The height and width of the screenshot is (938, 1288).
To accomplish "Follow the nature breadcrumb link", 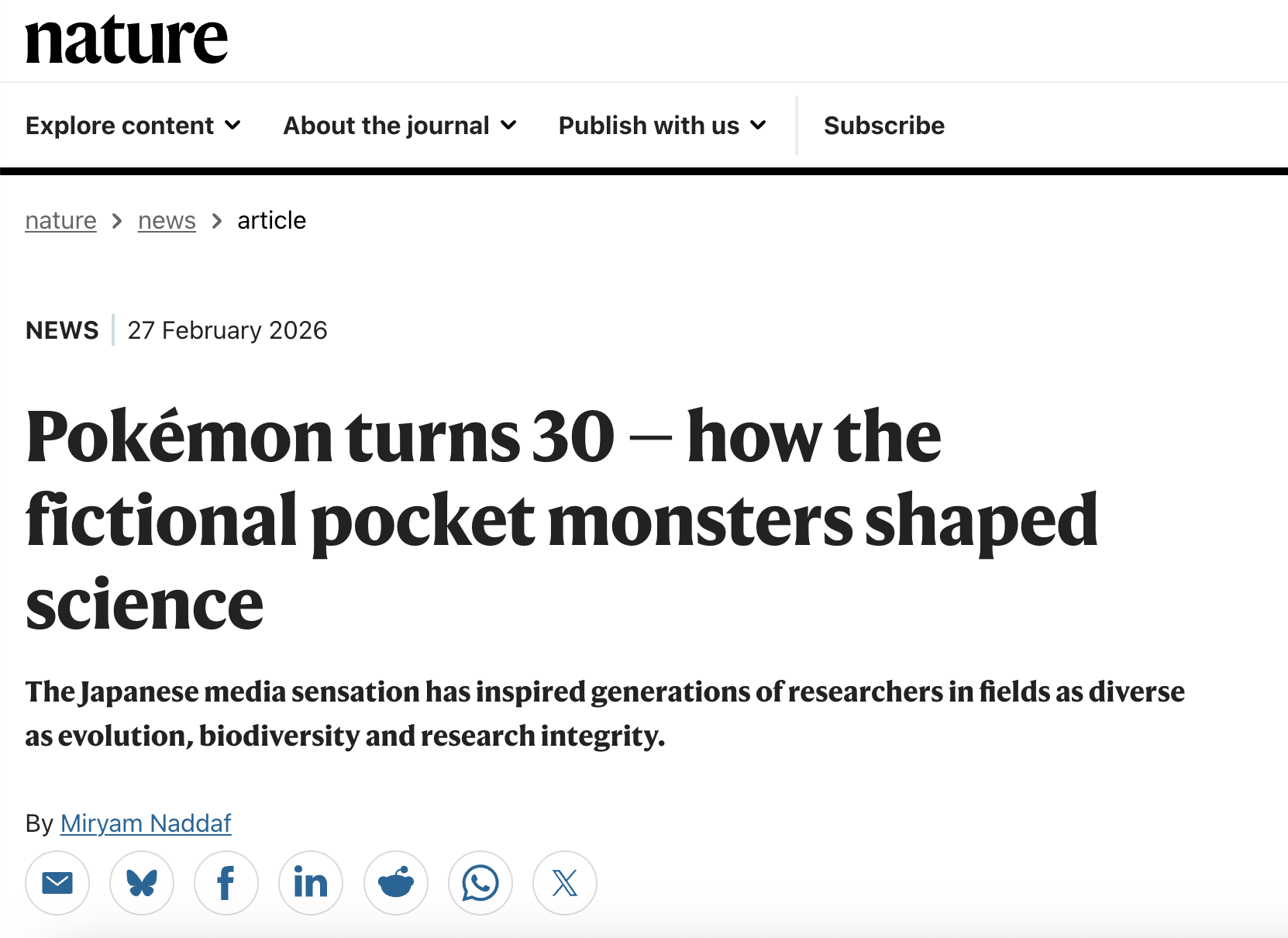I will click(x=60, y=221).
